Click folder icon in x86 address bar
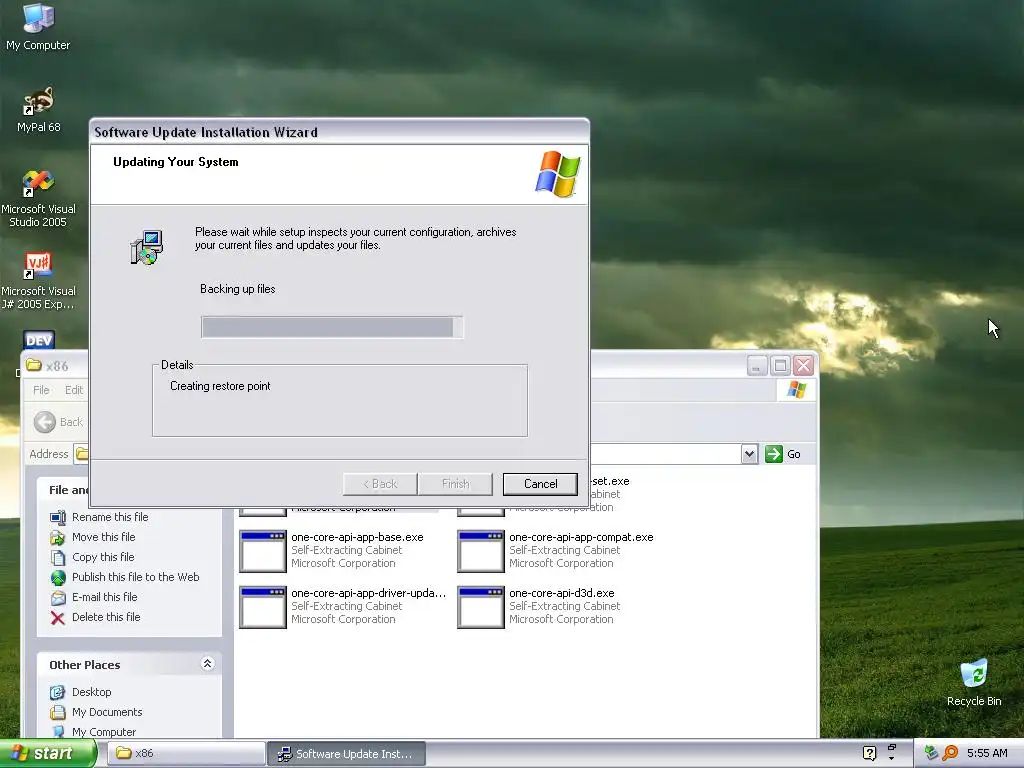Screen dimensions: 1024x768 (82, 453)
